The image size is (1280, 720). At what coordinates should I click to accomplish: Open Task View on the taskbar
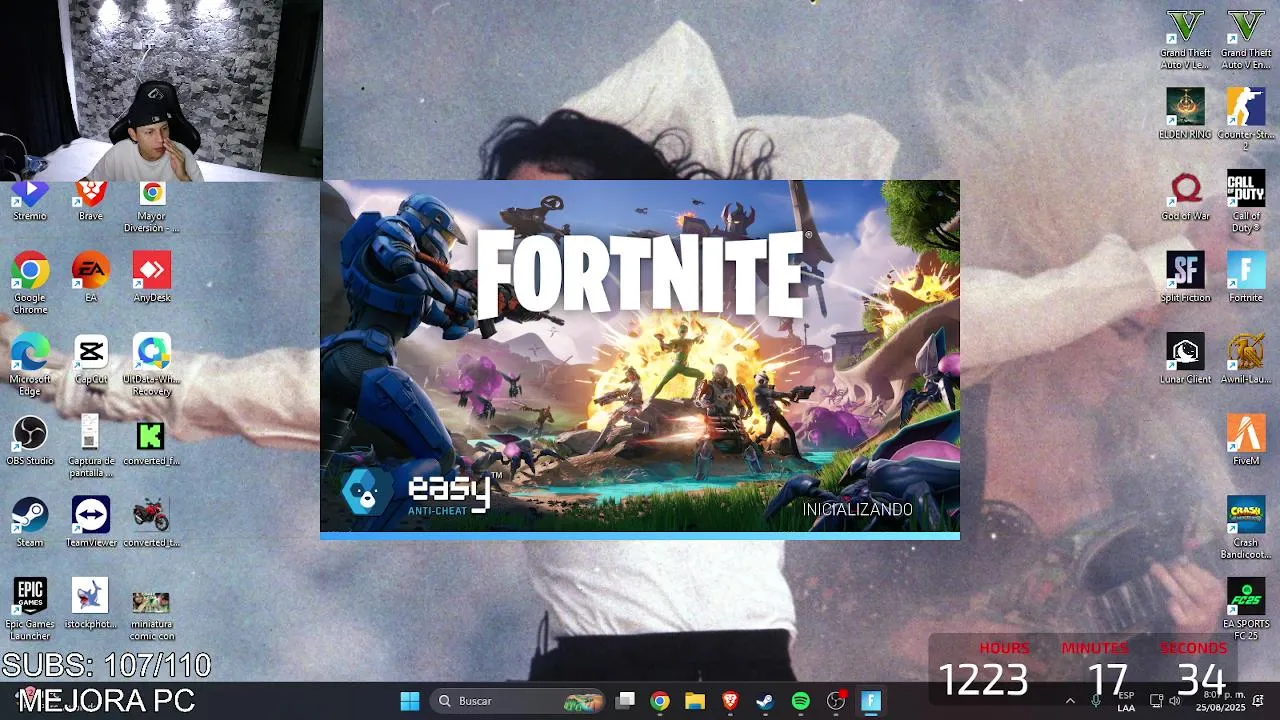626,701
